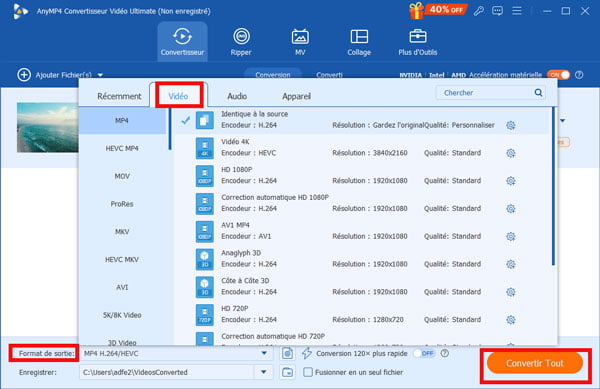Switch to the Audio tab
Image resolution: width=600 pixels, height=389 pixels.
[237, 96]
